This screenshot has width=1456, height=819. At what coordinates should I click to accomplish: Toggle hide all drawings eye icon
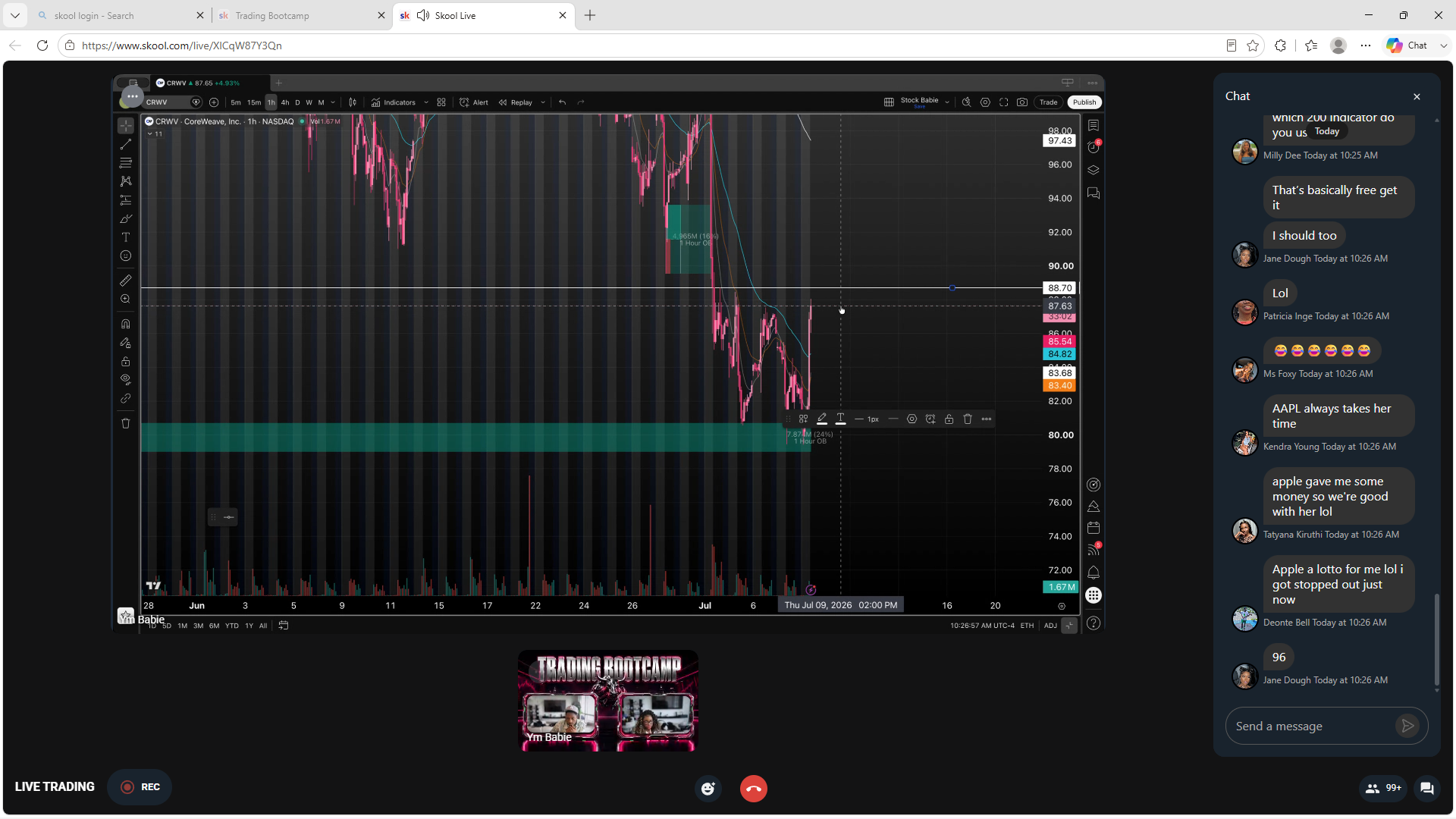coord(126,380)
